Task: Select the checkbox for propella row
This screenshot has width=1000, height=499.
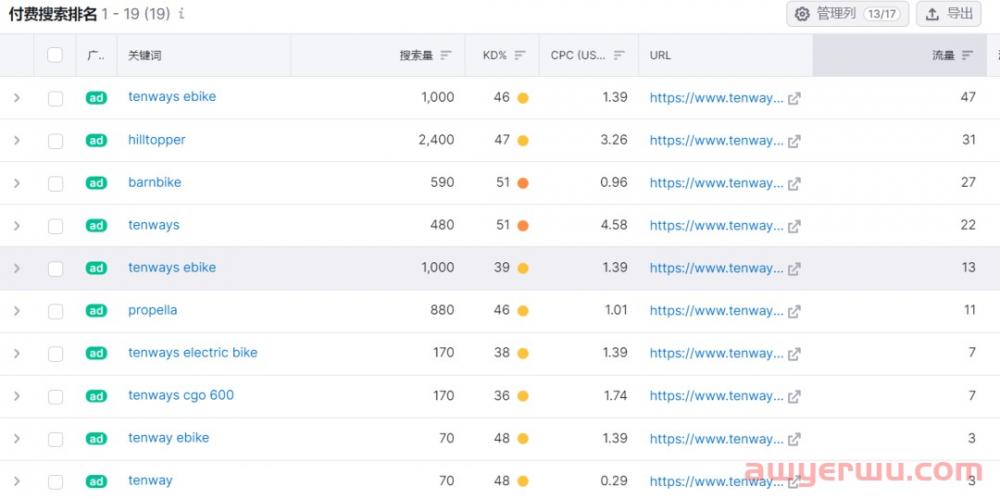Action: click(x=55, y=311)
